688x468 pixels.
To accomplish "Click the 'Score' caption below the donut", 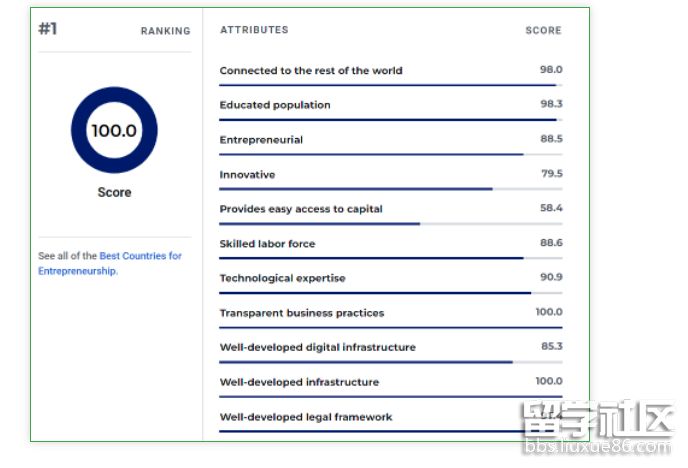I will pyautogui.click(x=114, y=192).
